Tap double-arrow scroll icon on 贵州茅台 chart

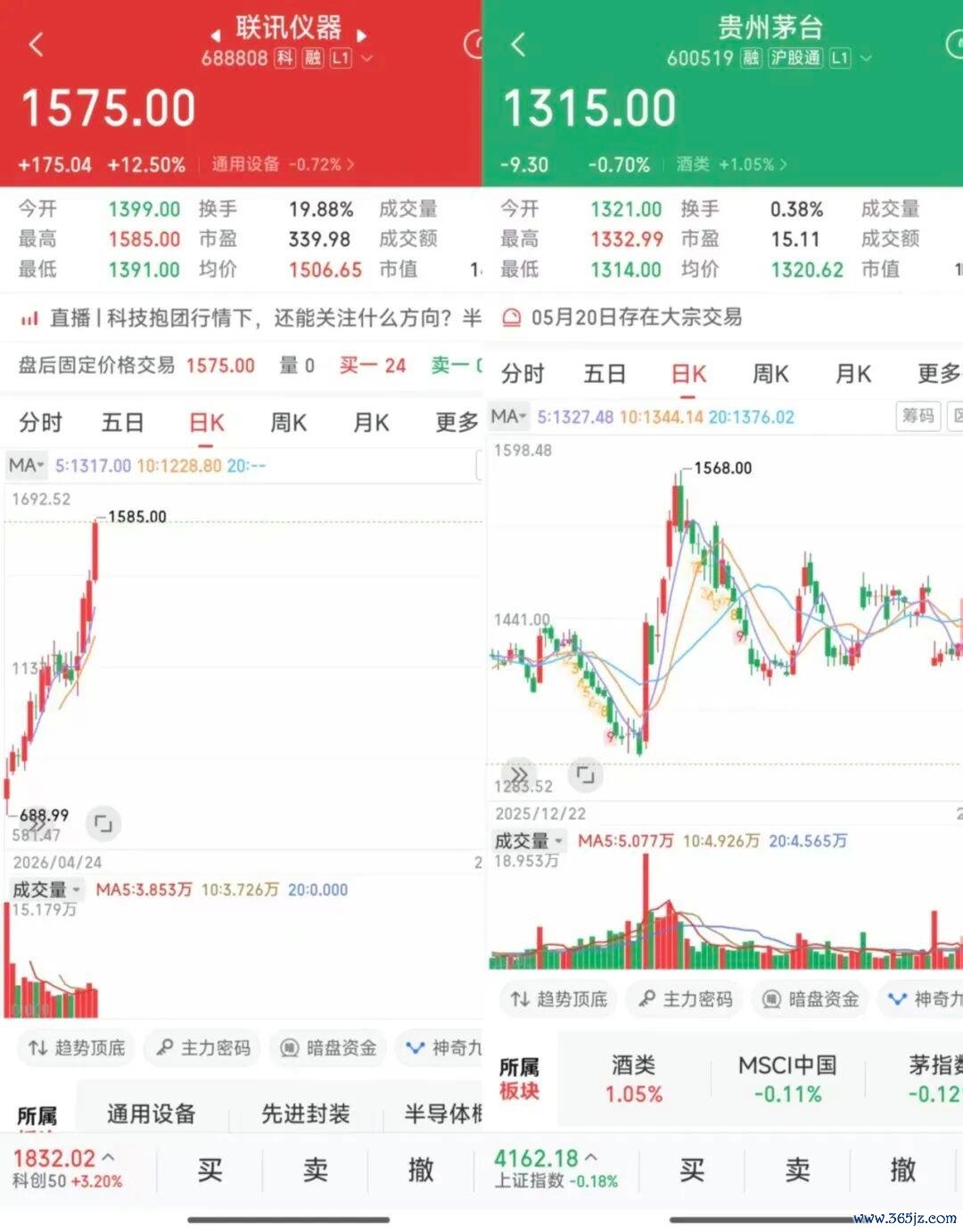point(519,774)
